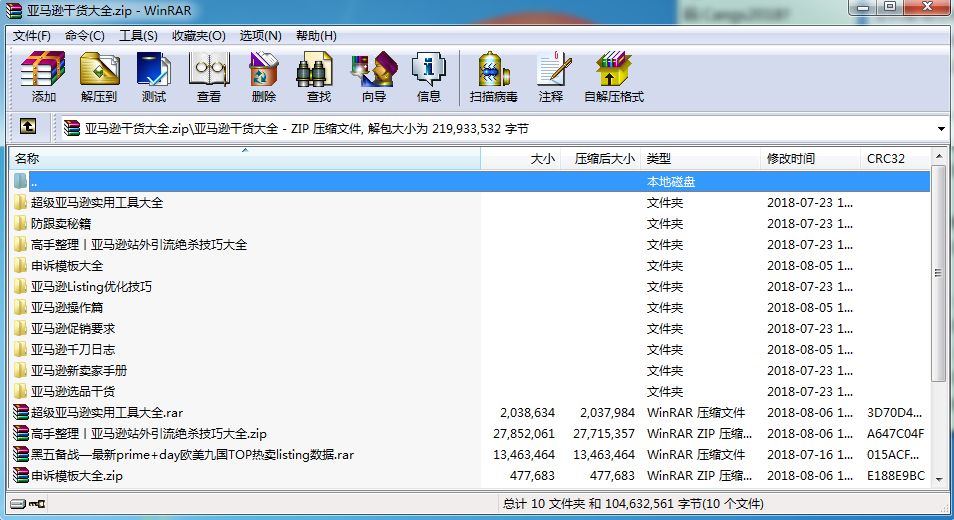
Task: Click the scrollbar up arrow
Action: coord(939,156)
